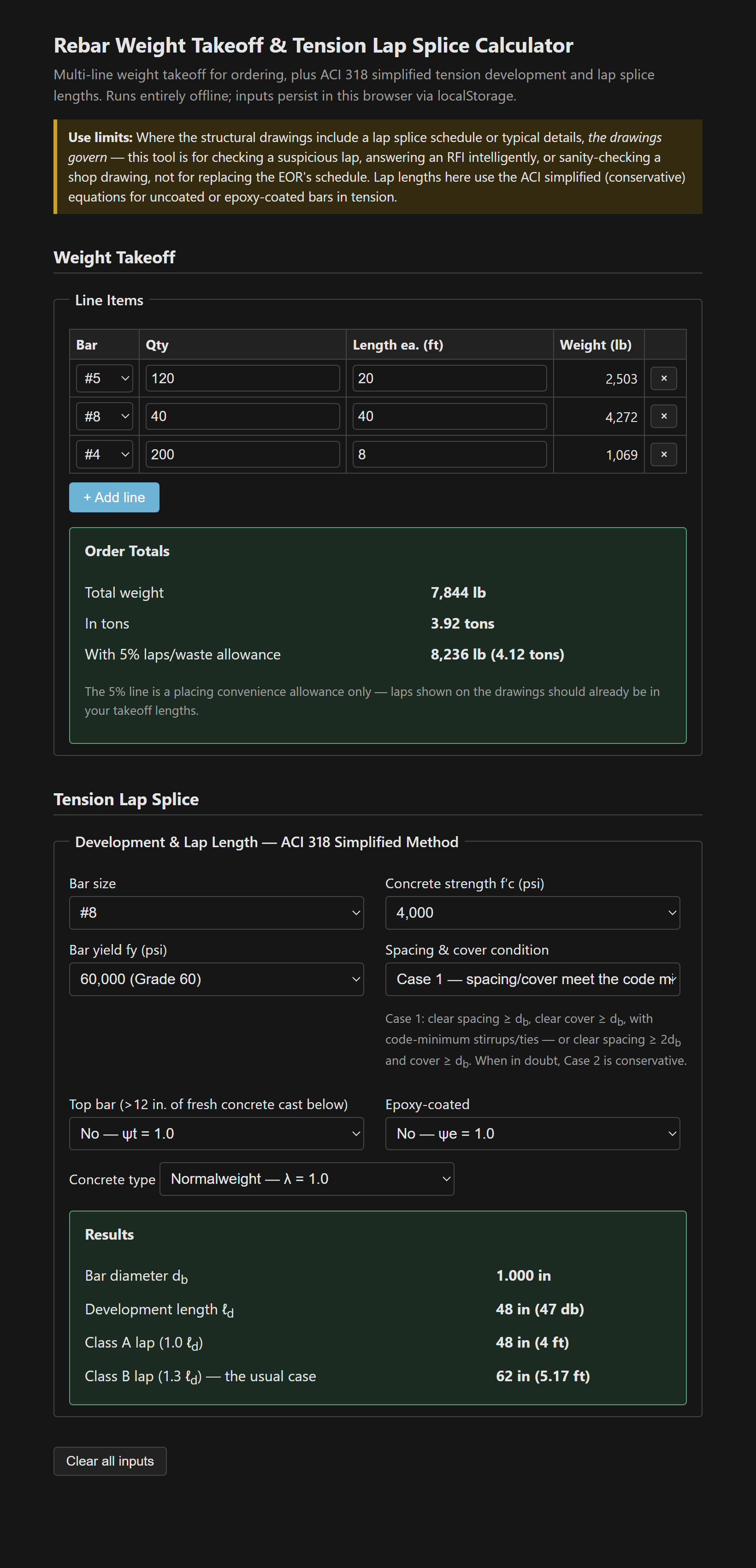756x1568 pixels.
Task: Click the Add line button
Action: point(114,497)
